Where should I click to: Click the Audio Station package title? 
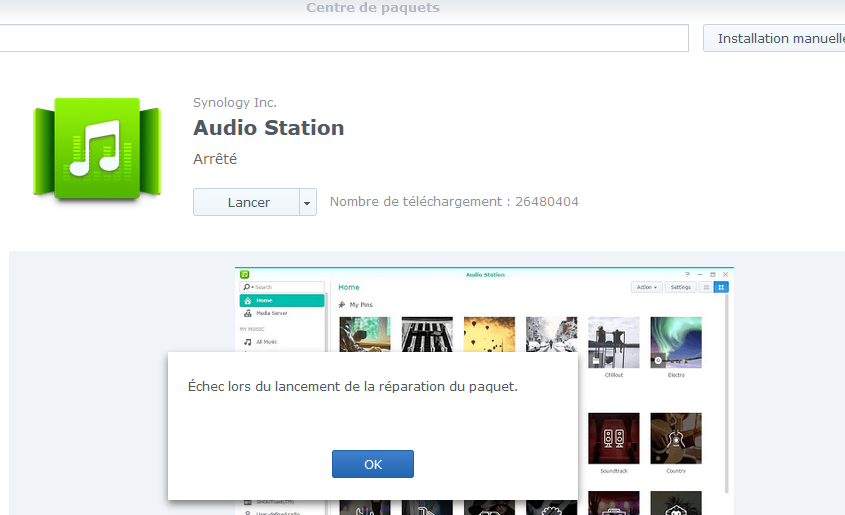268,128
